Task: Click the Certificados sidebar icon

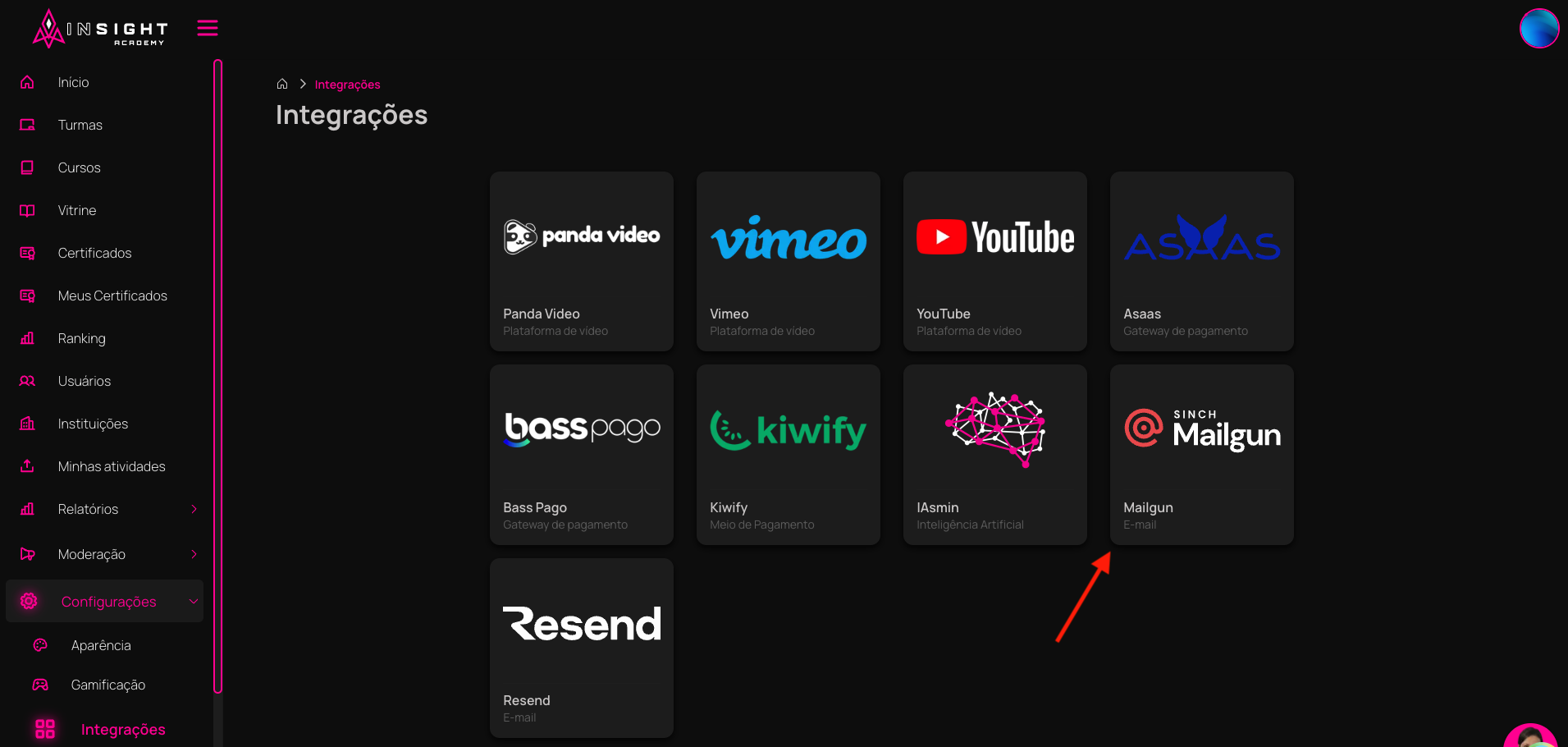Action: point(27,253)
